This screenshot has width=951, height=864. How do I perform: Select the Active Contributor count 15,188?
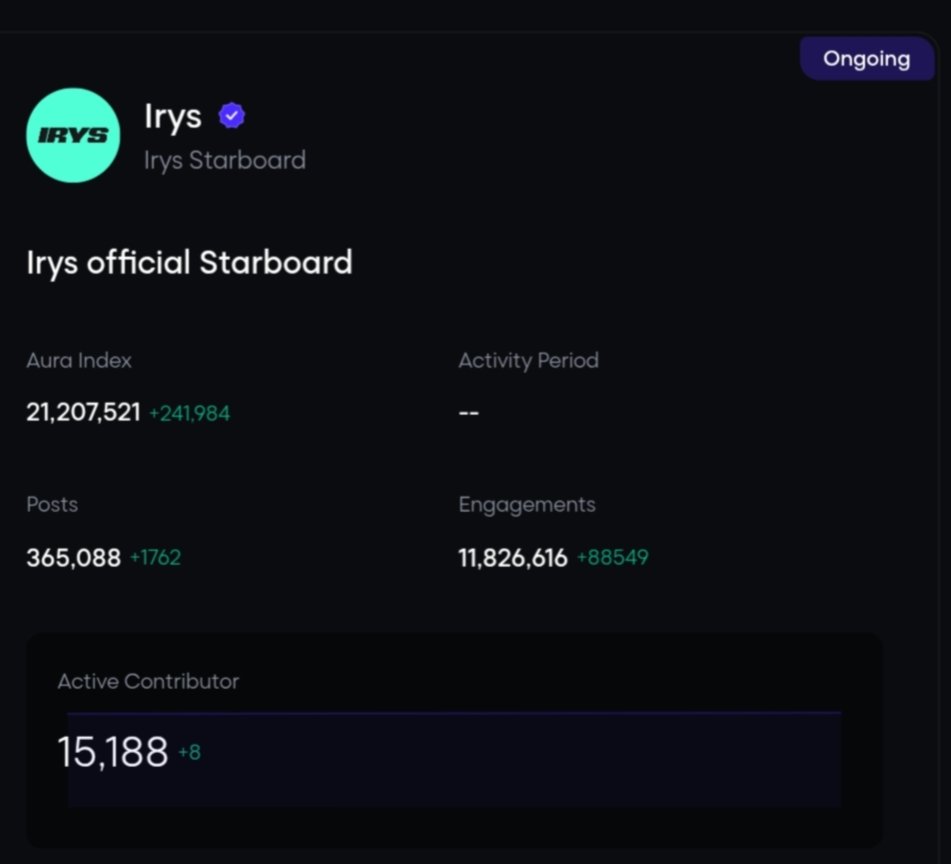pos(113,752)
